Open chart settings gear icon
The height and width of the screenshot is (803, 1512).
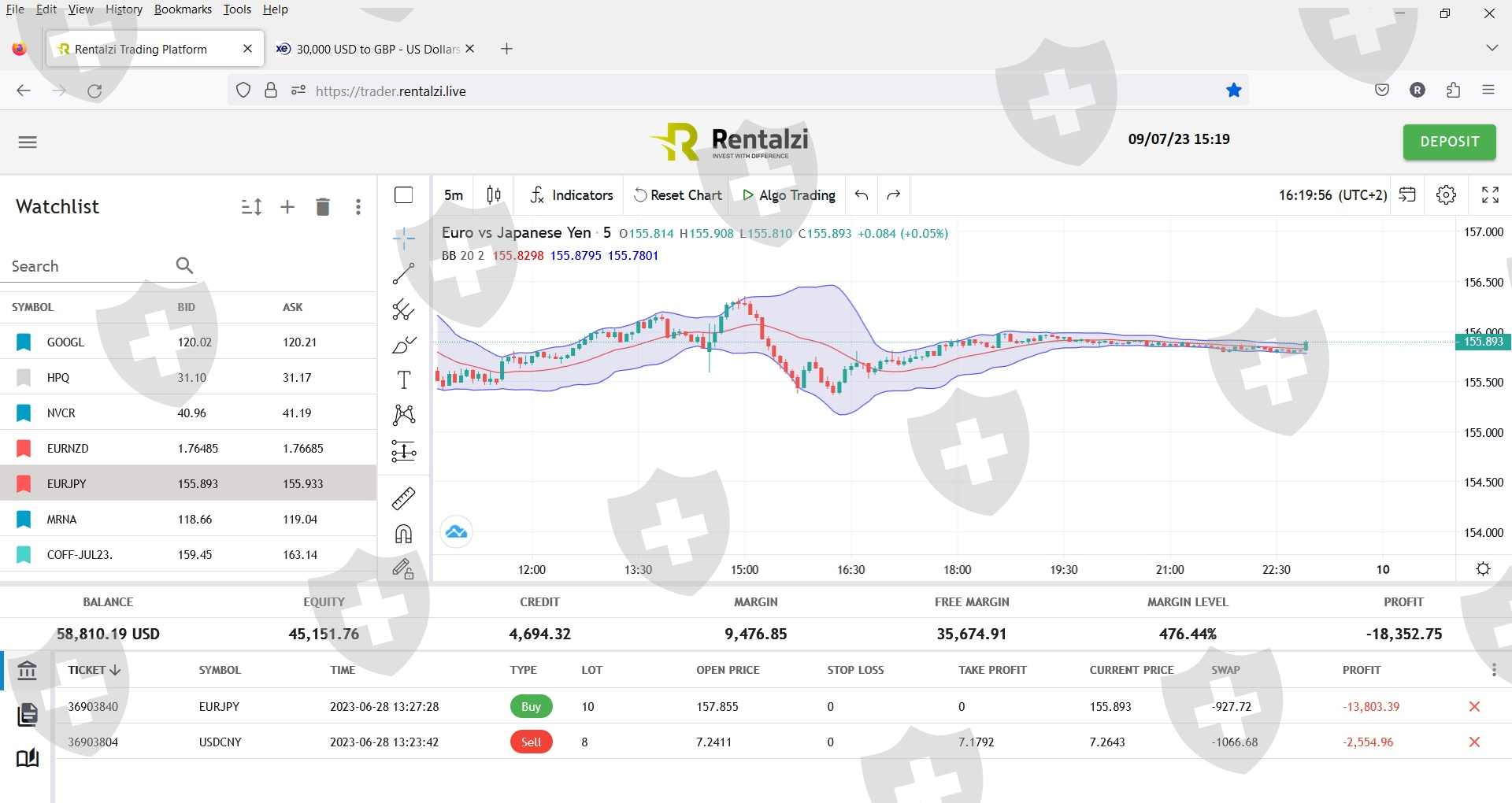tap(1446, 195)
